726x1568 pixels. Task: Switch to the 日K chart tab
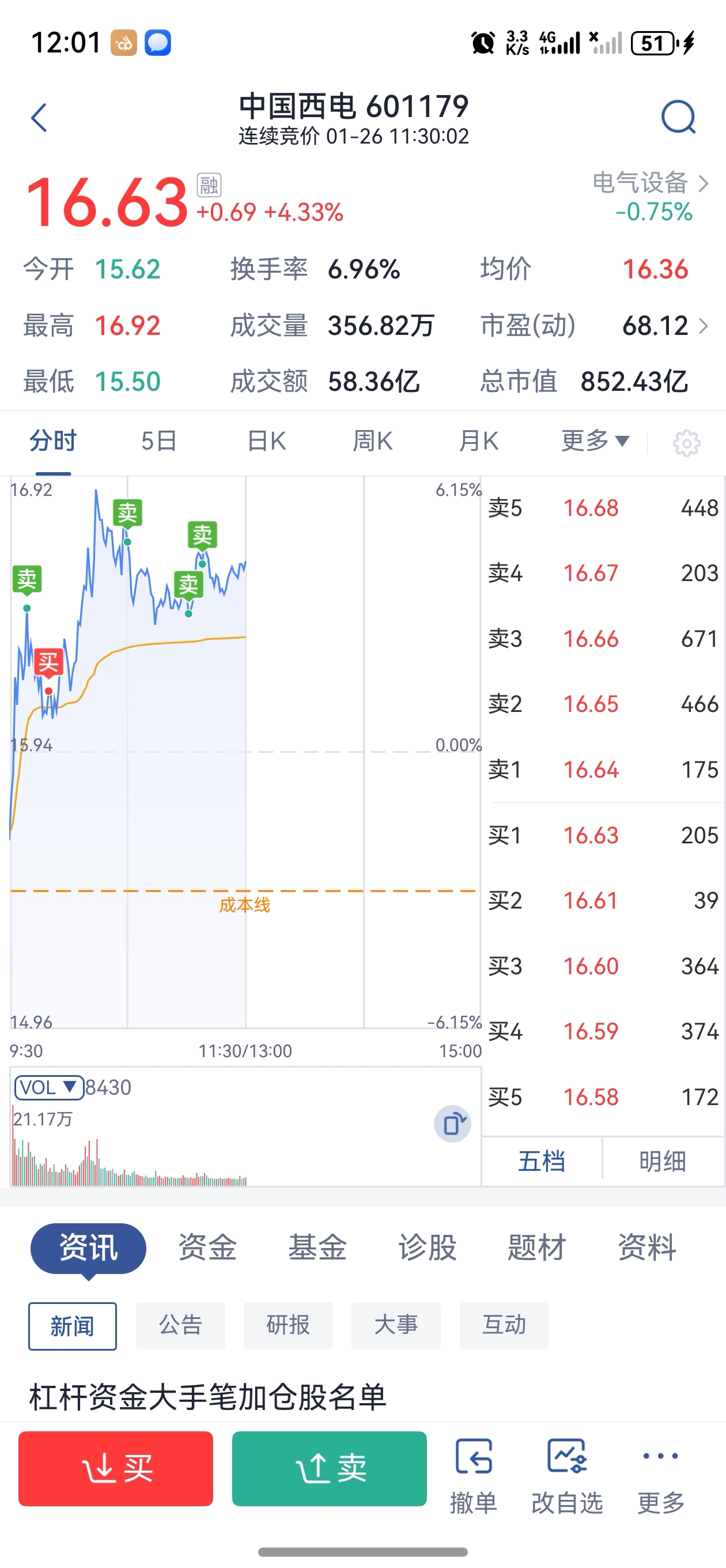pyautogui.click(x=267, y=440)
